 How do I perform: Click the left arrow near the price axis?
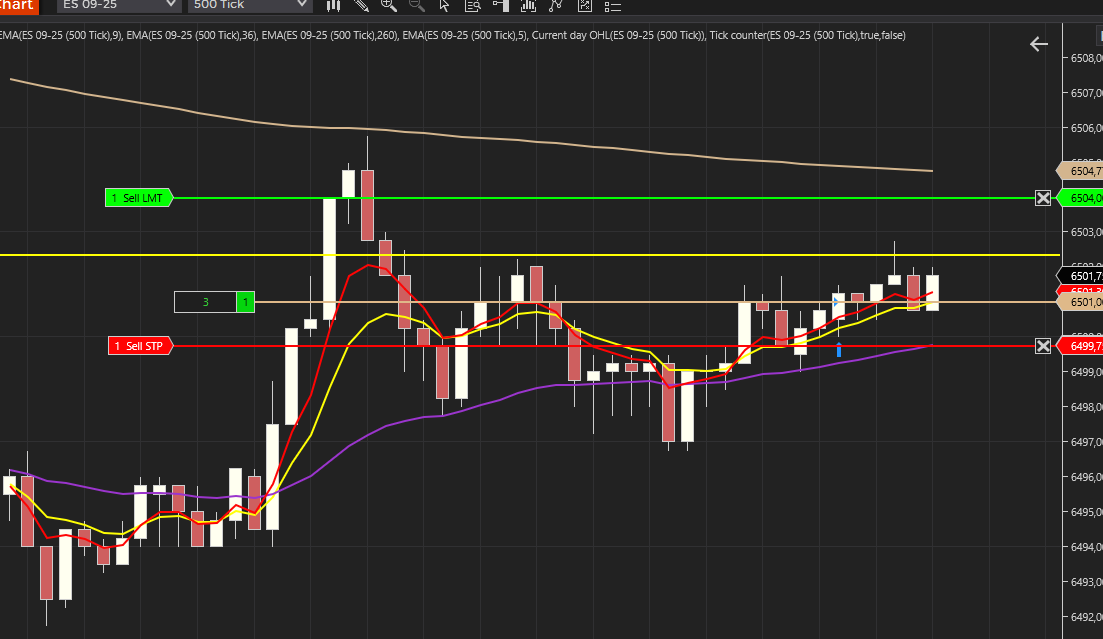(x=1039, y=44)
